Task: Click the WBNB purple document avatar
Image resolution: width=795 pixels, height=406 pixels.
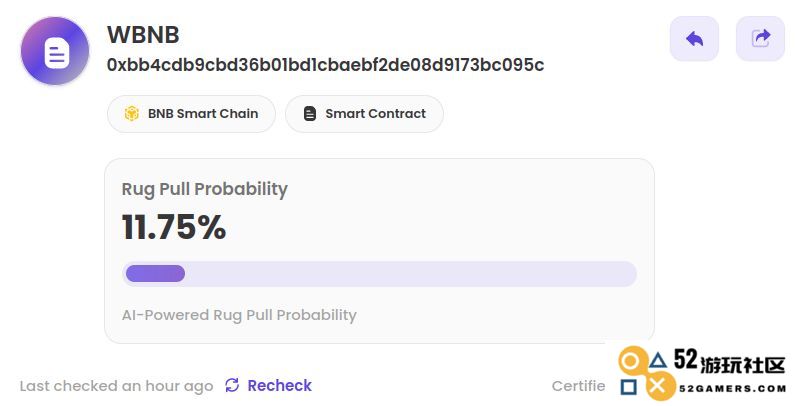Action: pyautogui.click(x=55, y=51)
